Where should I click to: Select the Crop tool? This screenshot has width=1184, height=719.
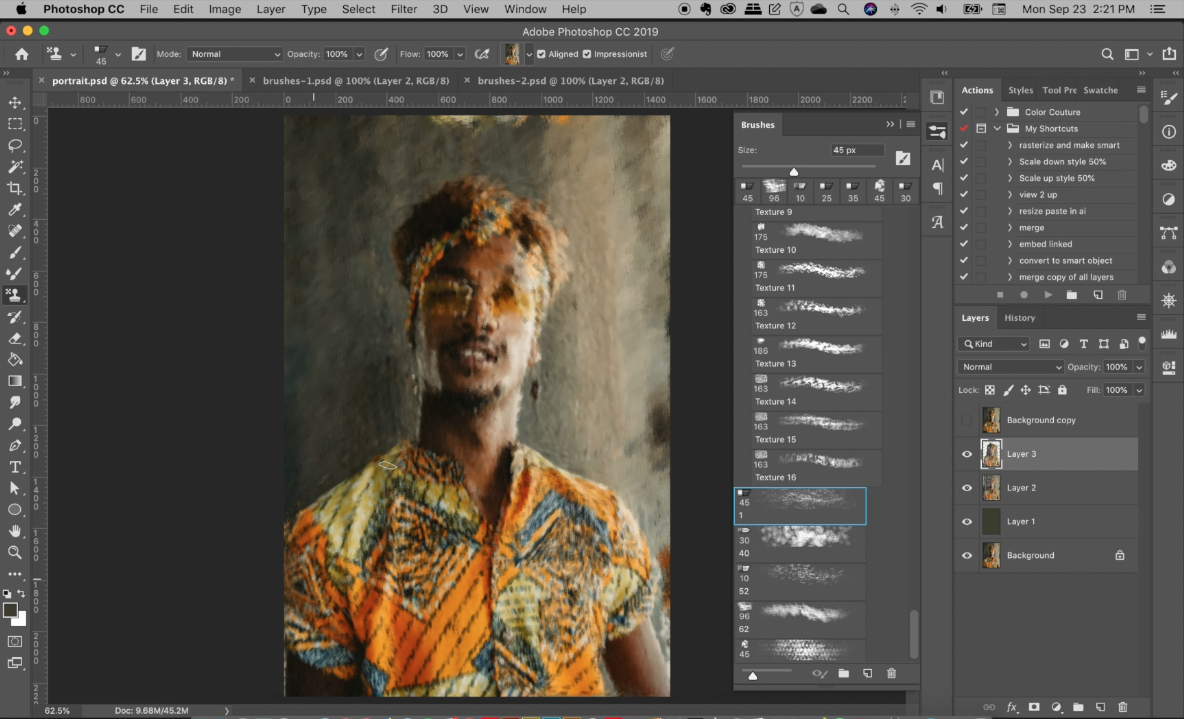(x=14, y=188)
